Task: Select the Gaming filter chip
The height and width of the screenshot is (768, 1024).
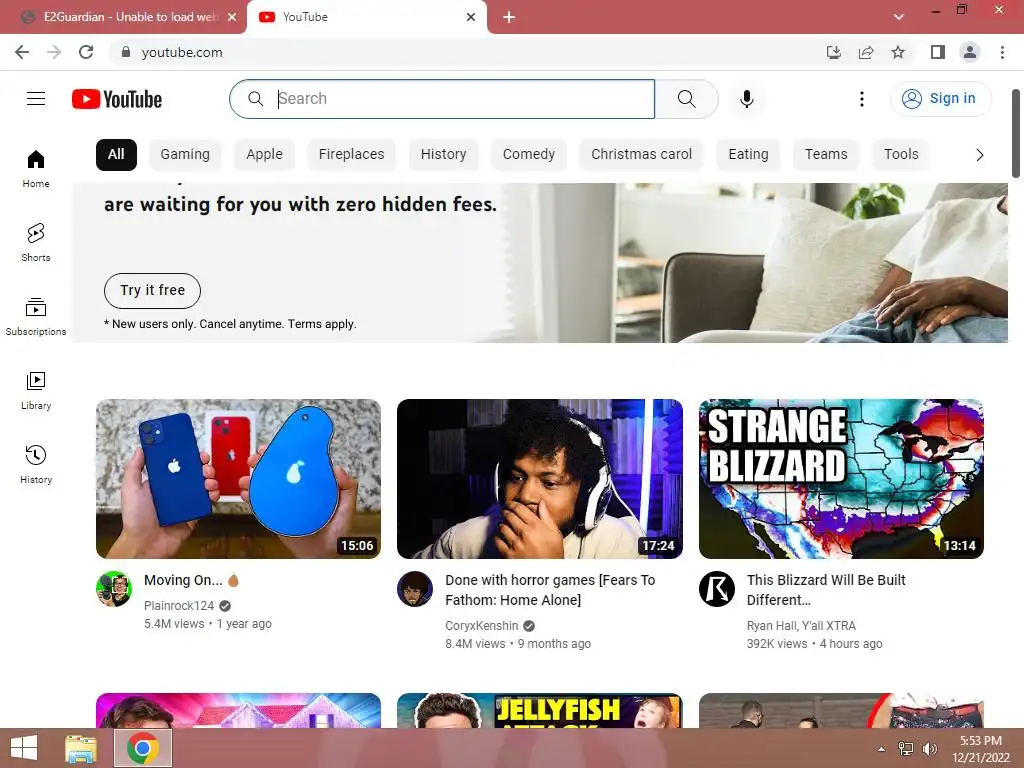Action: coord(185,155)
